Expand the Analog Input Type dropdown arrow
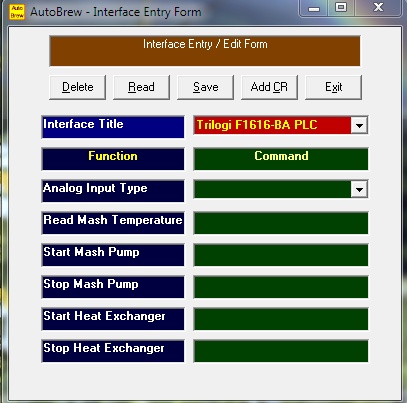Viewport: 407px width, 403px height. pos(359,190)
